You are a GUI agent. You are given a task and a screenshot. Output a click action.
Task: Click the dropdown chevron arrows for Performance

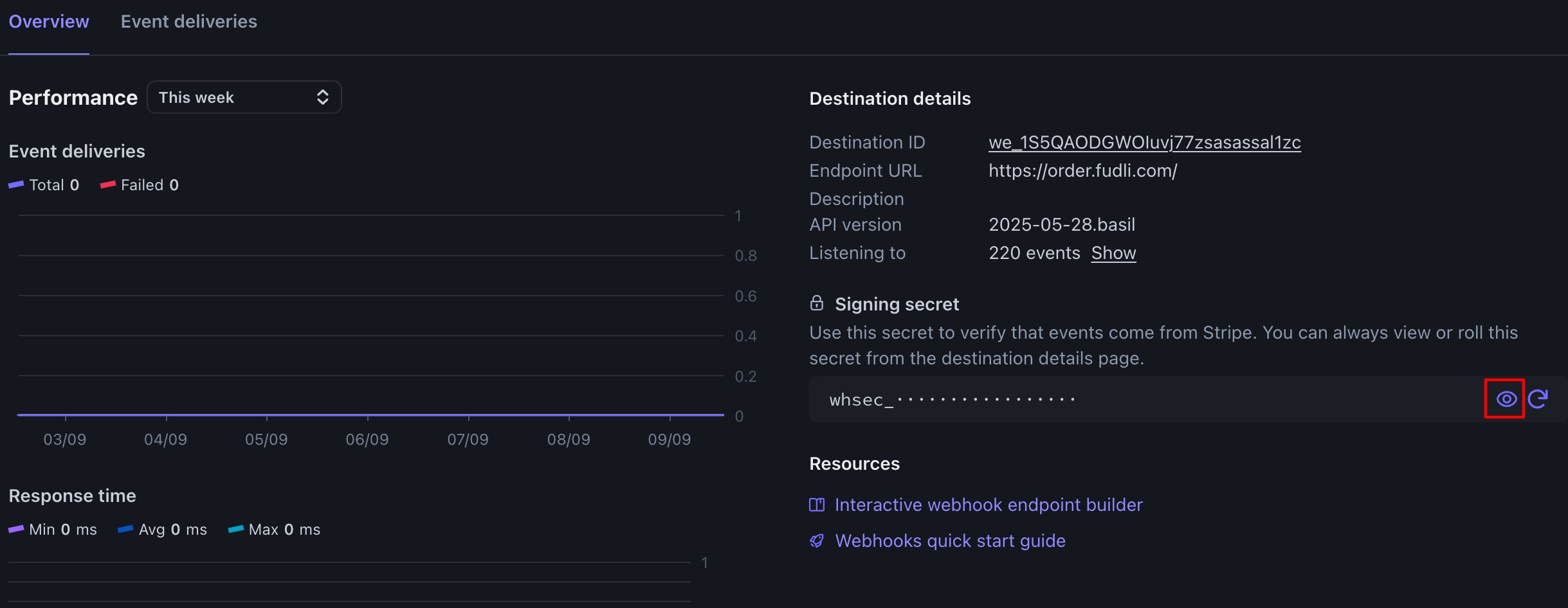323,98
